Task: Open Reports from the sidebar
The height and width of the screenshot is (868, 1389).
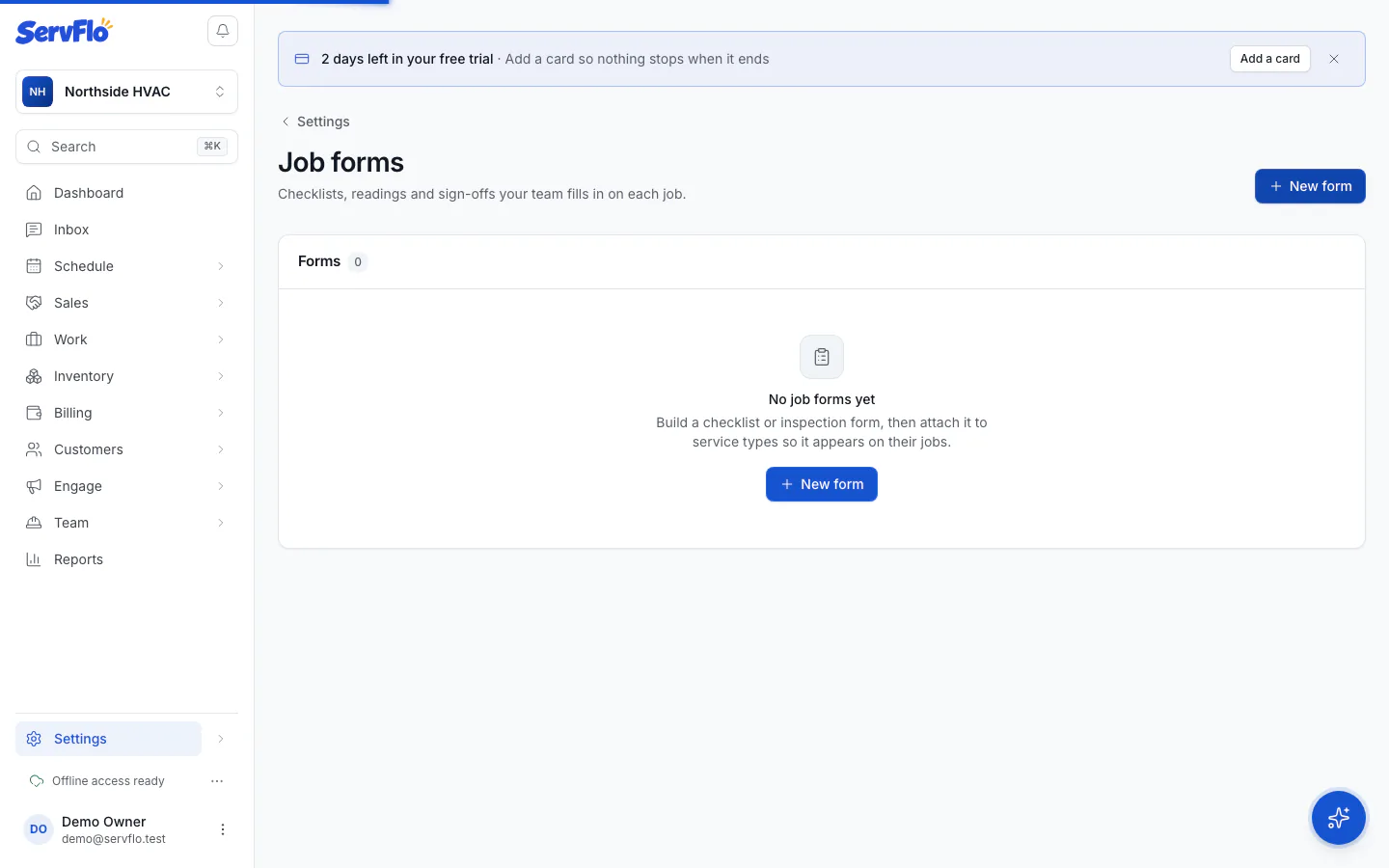Action: [127, 559]
